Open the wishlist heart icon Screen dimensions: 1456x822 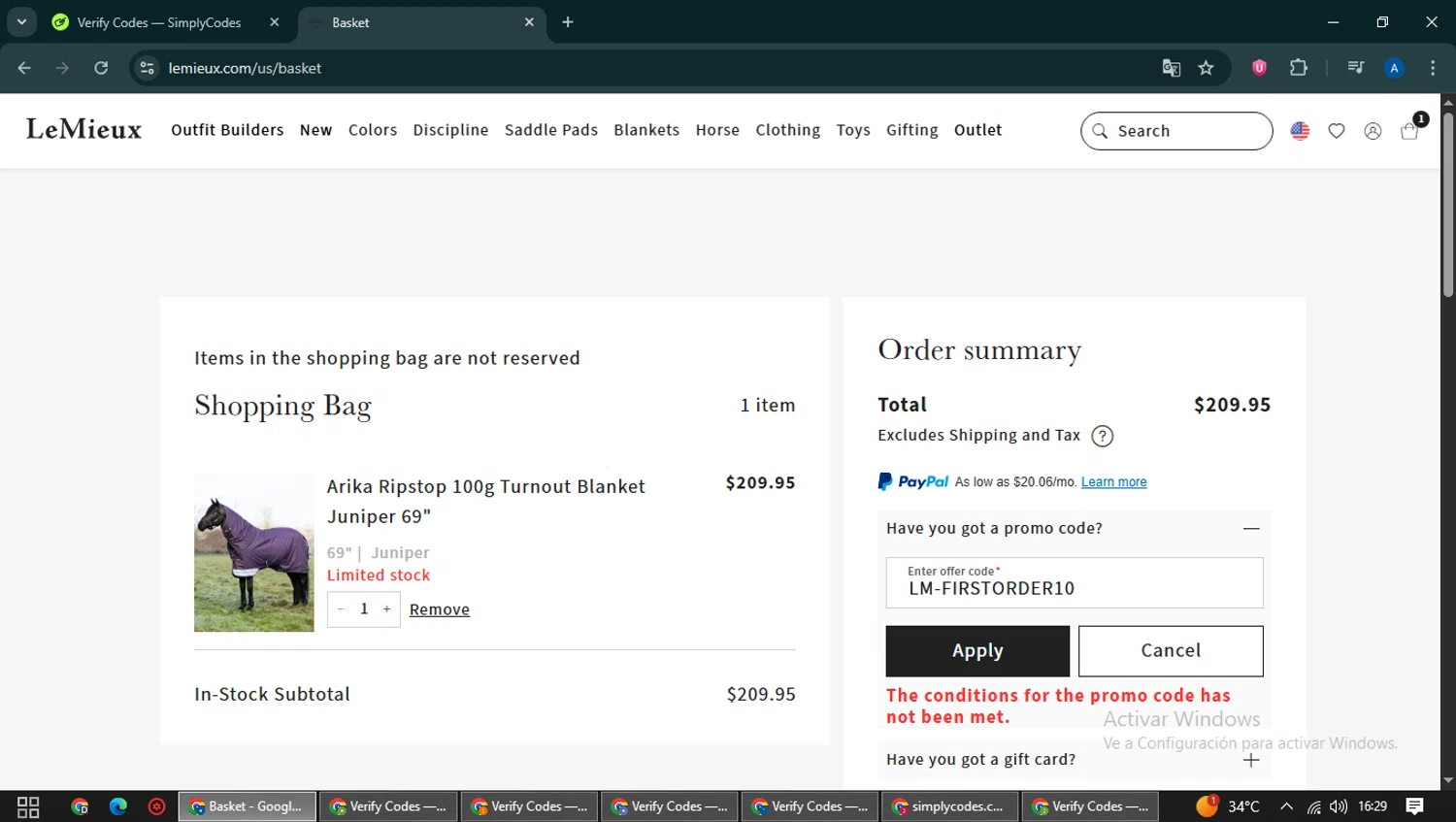tap(1337, 131)
